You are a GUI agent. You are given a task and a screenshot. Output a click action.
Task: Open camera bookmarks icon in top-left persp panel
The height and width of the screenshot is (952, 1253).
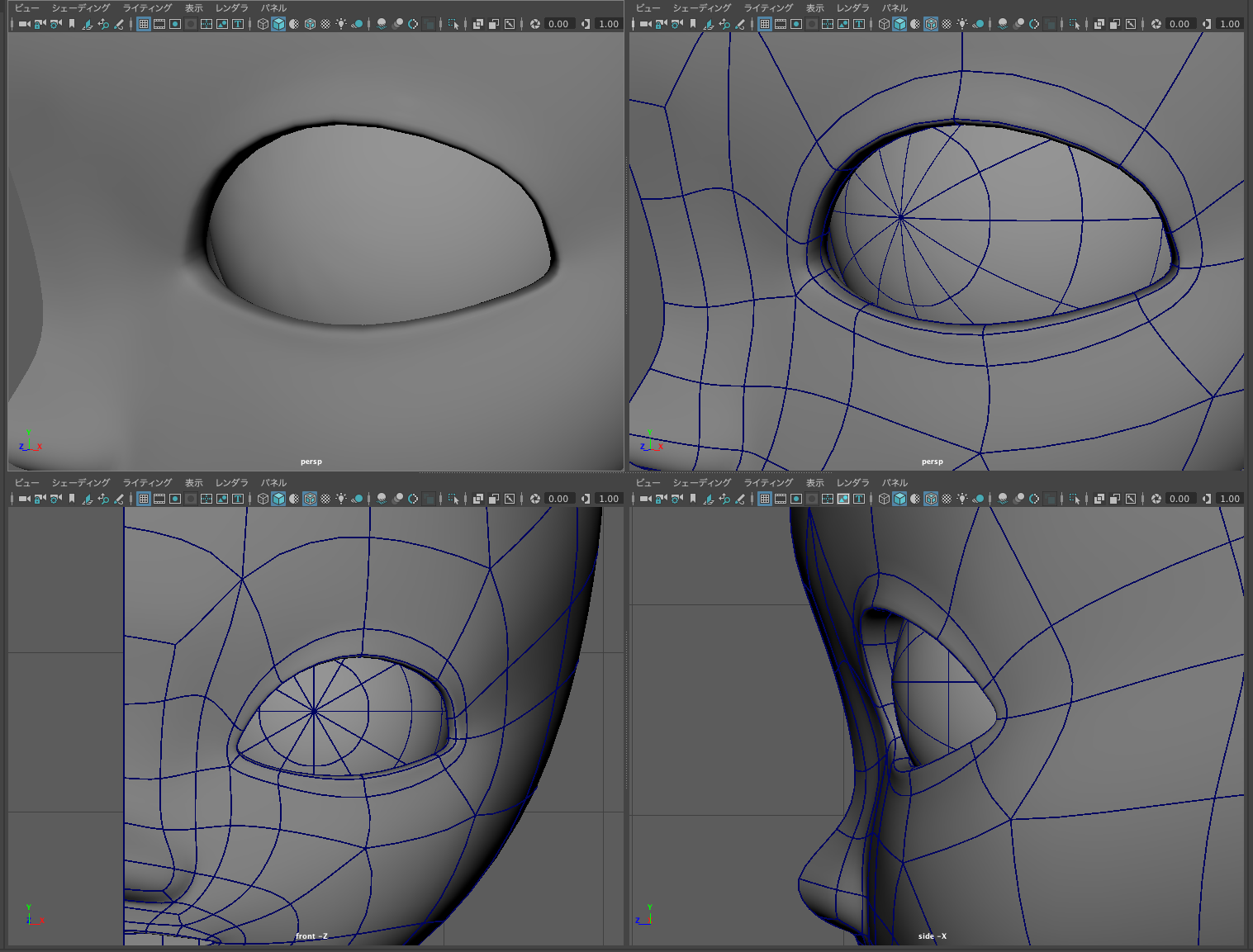72,24
